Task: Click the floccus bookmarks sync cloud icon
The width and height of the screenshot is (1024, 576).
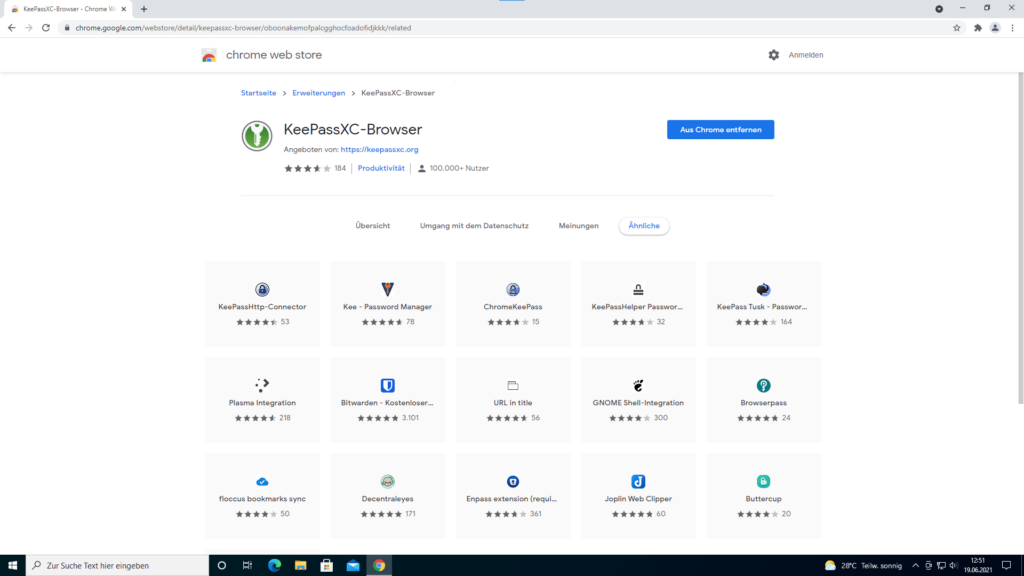Action: click(262, 481)
